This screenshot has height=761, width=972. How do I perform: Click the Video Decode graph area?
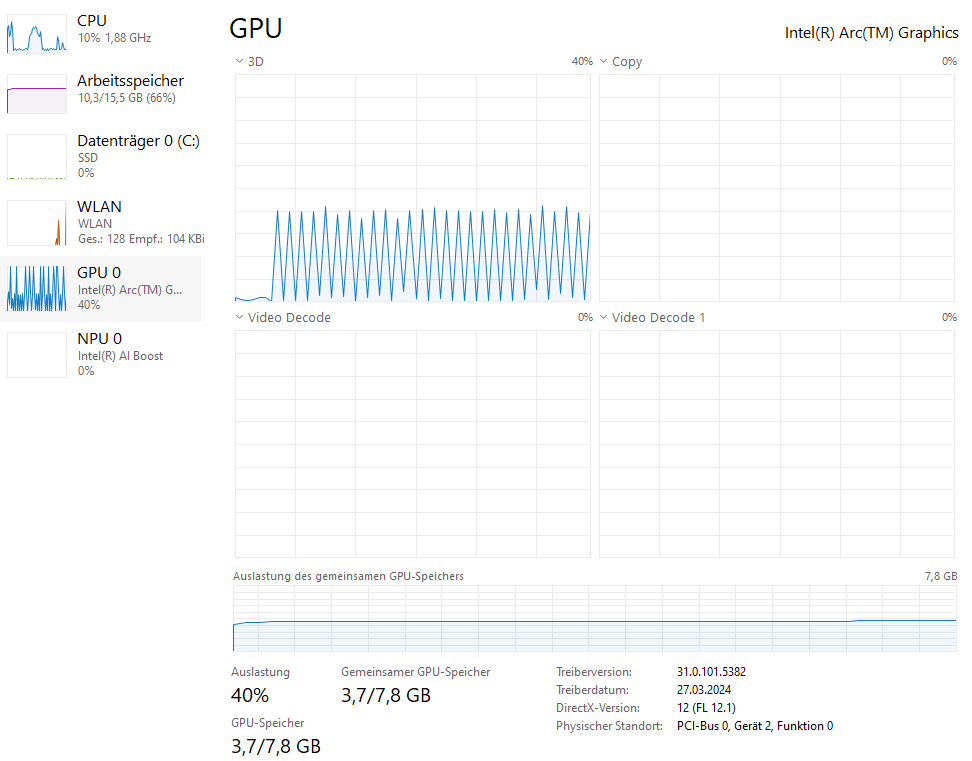point(413,443)
